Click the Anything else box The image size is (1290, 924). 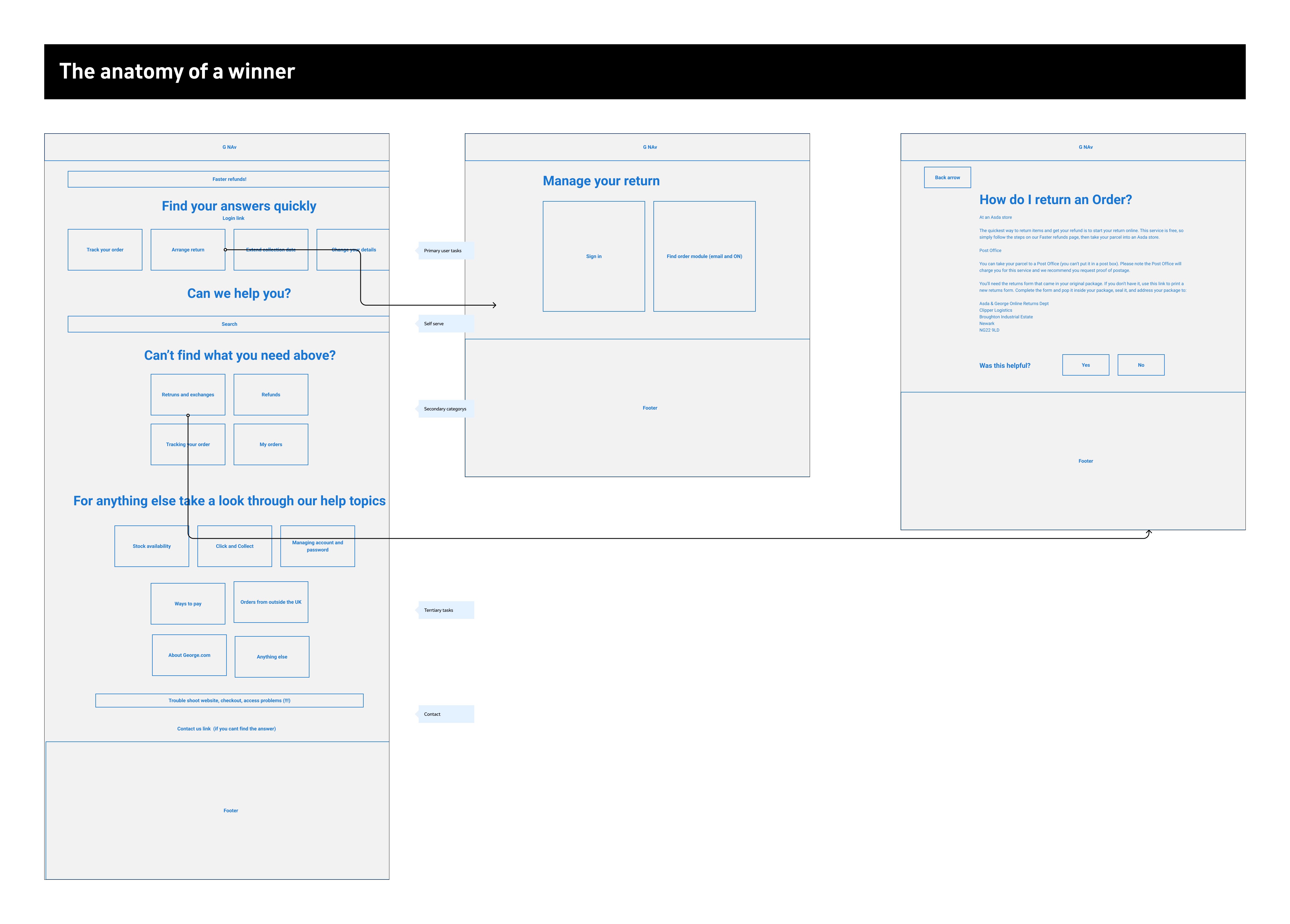[272, 657]
